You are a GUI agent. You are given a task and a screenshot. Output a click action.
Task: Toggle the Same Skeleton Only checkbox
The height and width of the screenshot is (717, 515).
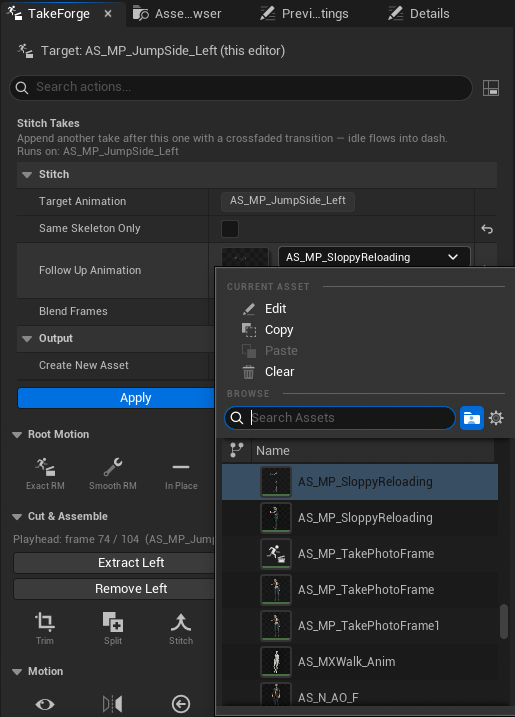[x=230, y=229]
